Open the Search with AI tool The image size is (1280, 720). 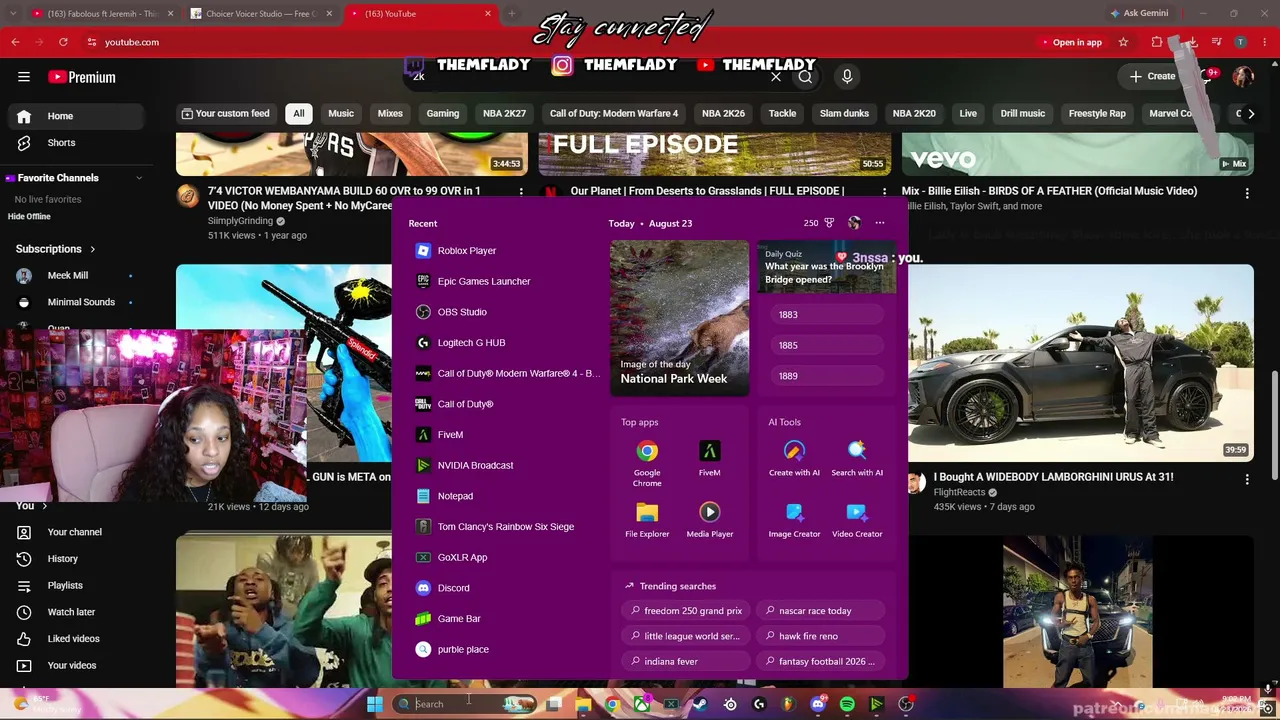pos(857,459)
